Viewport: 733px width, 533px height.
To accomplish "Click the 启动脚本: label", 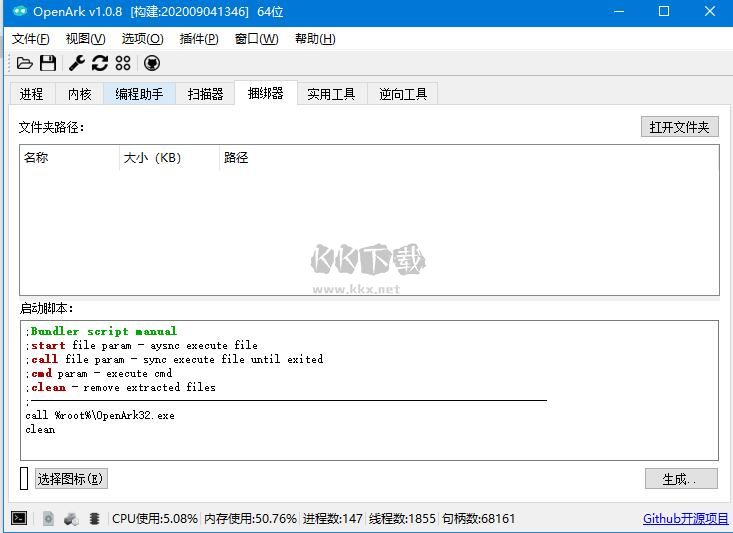I will [x=46, y=308].
